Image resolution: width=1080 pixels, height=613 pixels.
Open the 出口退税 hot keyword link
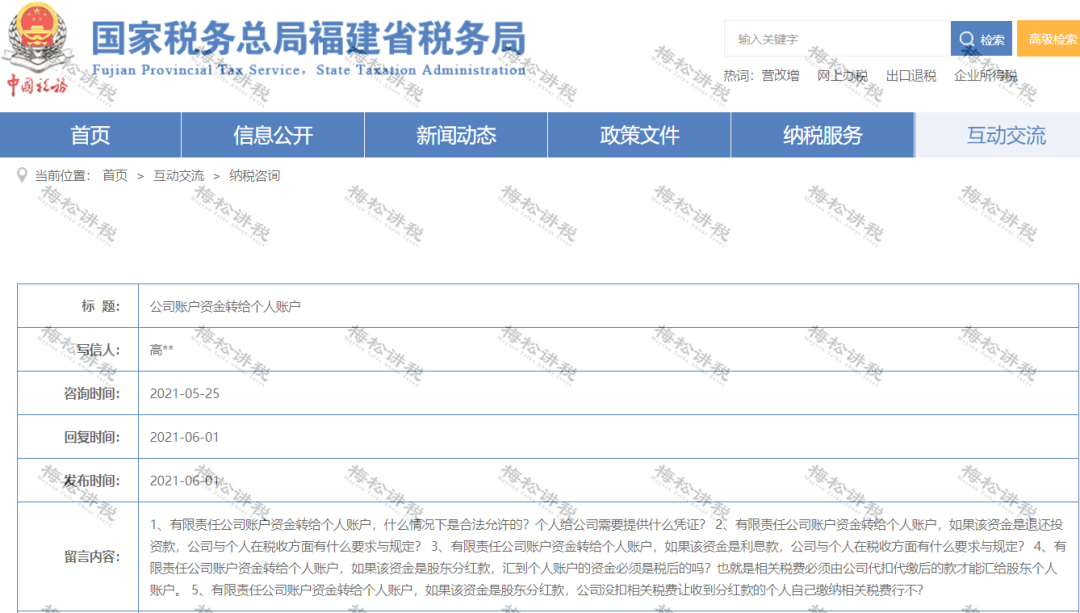pos(908,75)
